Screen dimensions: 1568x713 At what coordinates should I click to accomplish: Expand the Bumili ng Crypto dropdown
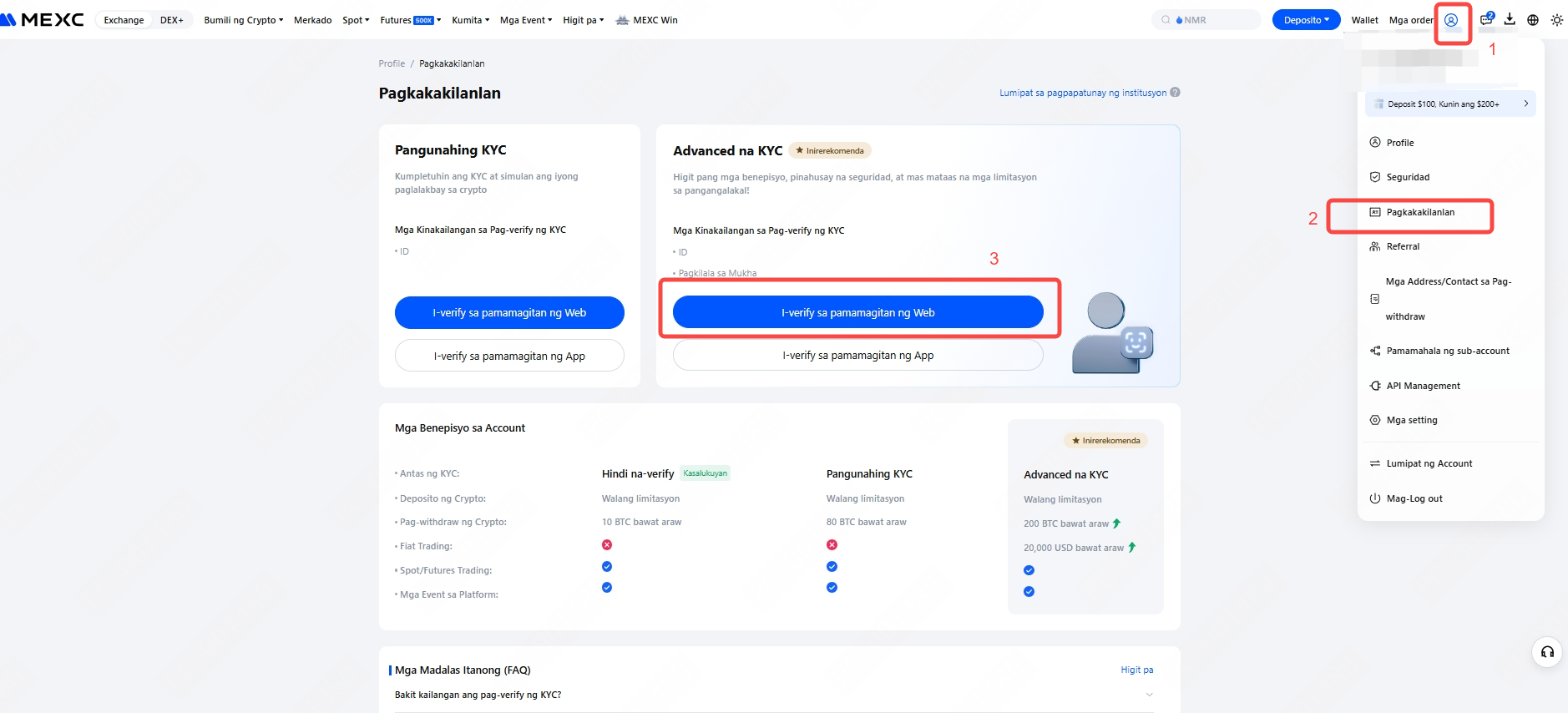[243, 20]
